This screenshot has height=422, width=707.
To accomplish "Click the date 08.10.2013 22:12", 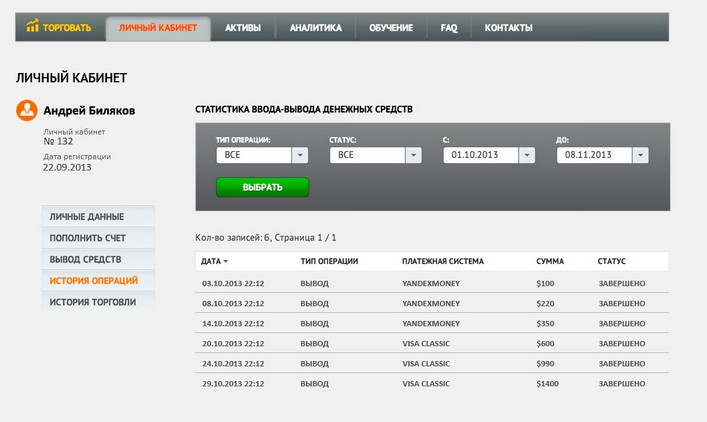I will (233, 304).
